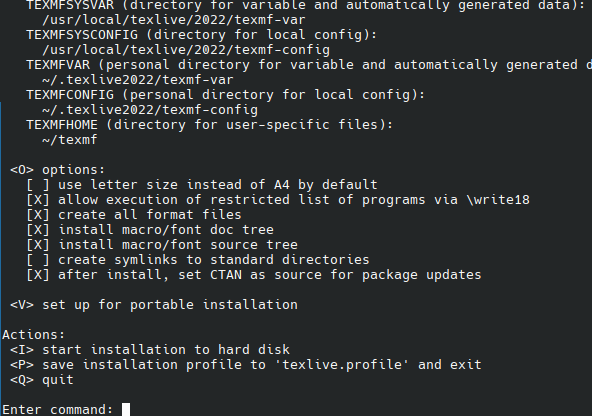The image size is (592, 416).
Task: Select the ~/.texlive2022/texmf-config path
Action: (x=150, y=110)
